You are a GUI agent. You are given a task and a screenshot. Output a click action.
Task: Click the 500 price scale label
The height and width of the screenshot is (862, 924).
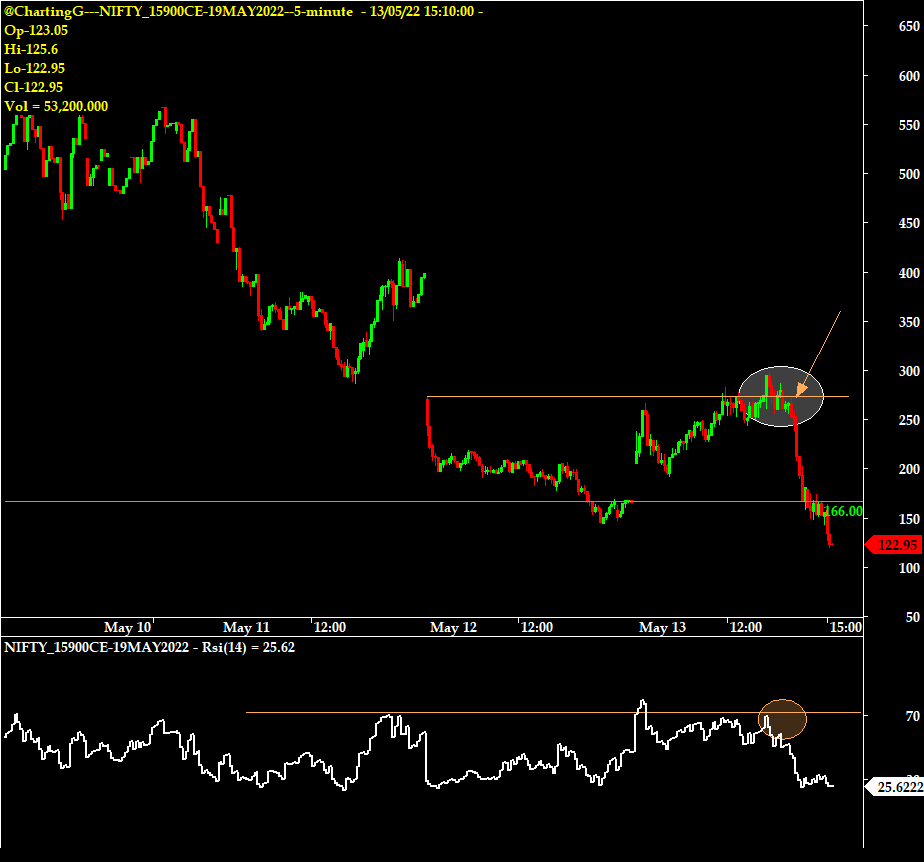click(x=909, y=174)
